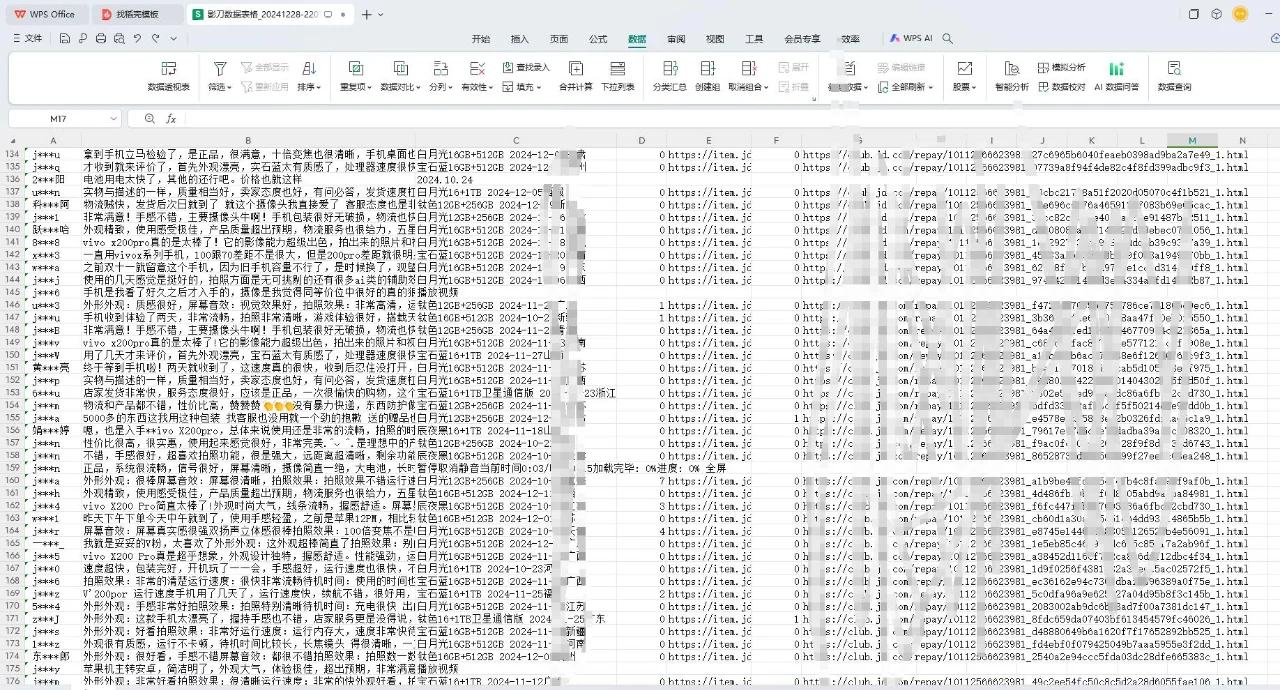Create a new document tab with +
Viewport: 1280px width, 690px height.
[x=365, y=14]
